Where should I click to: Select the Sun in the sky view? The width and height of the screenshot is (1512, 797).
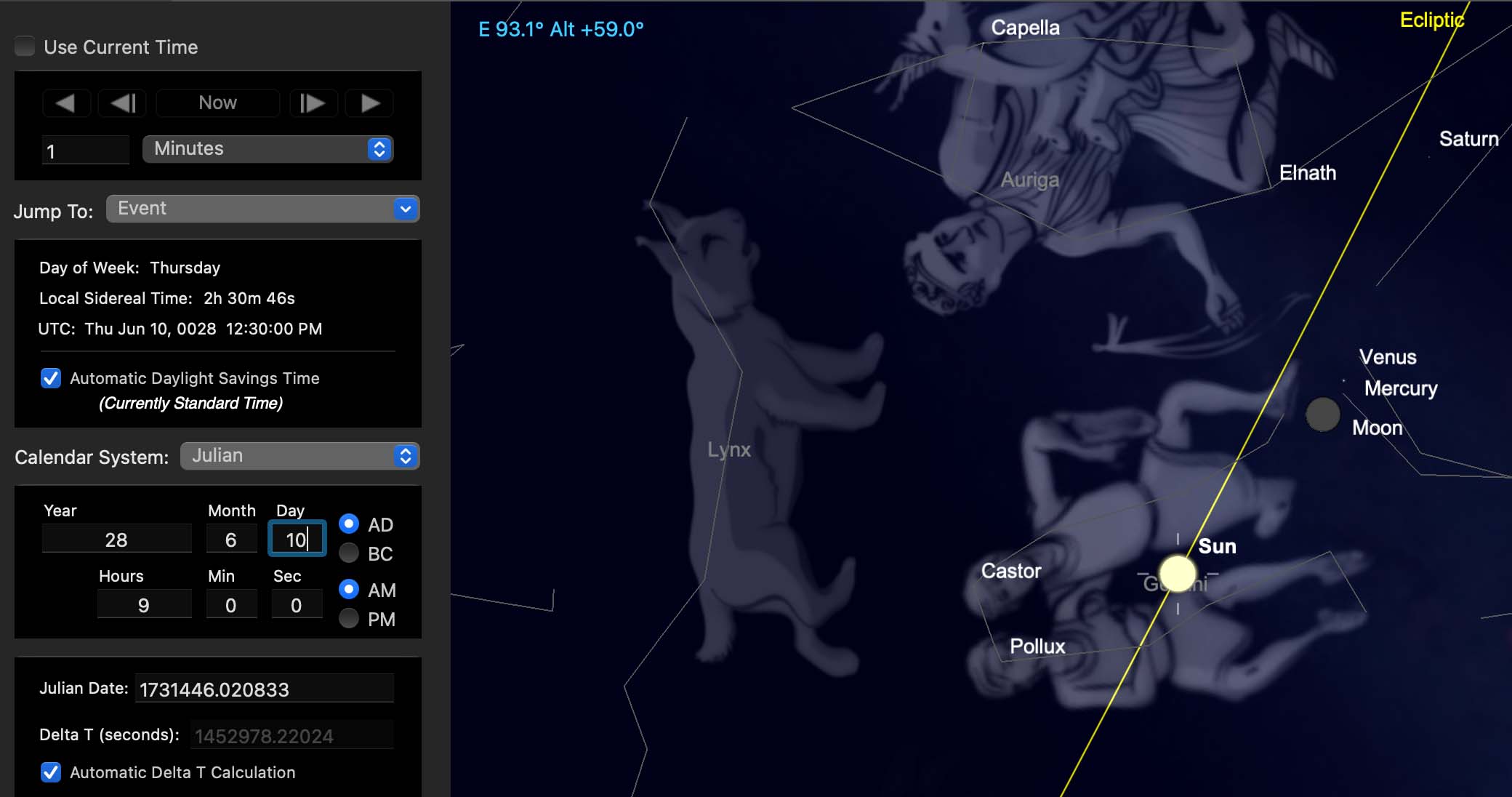coord(1178,574)
